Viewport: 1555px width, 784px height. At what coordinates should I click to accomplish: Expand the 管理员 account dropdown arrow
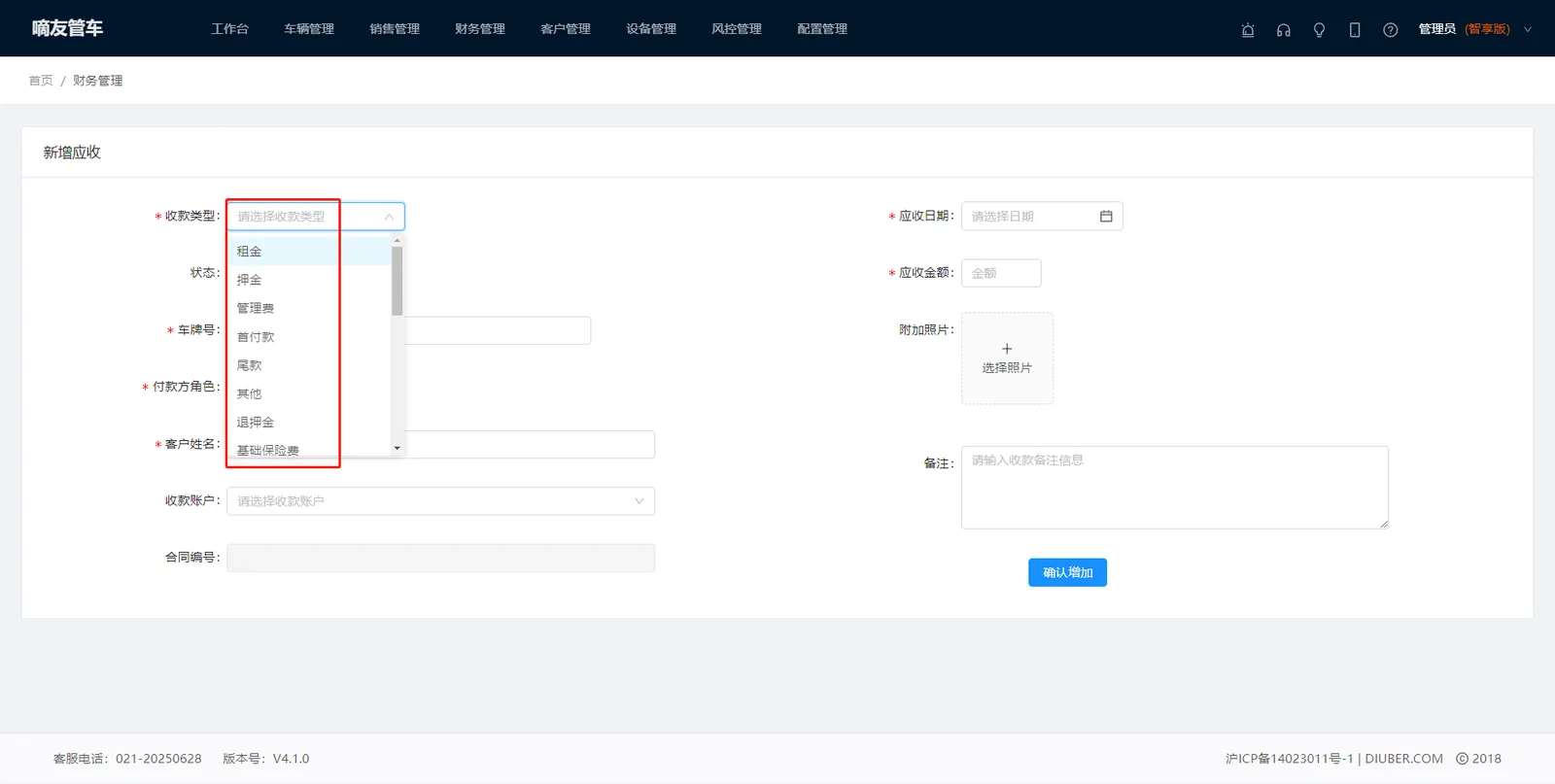1528,29
